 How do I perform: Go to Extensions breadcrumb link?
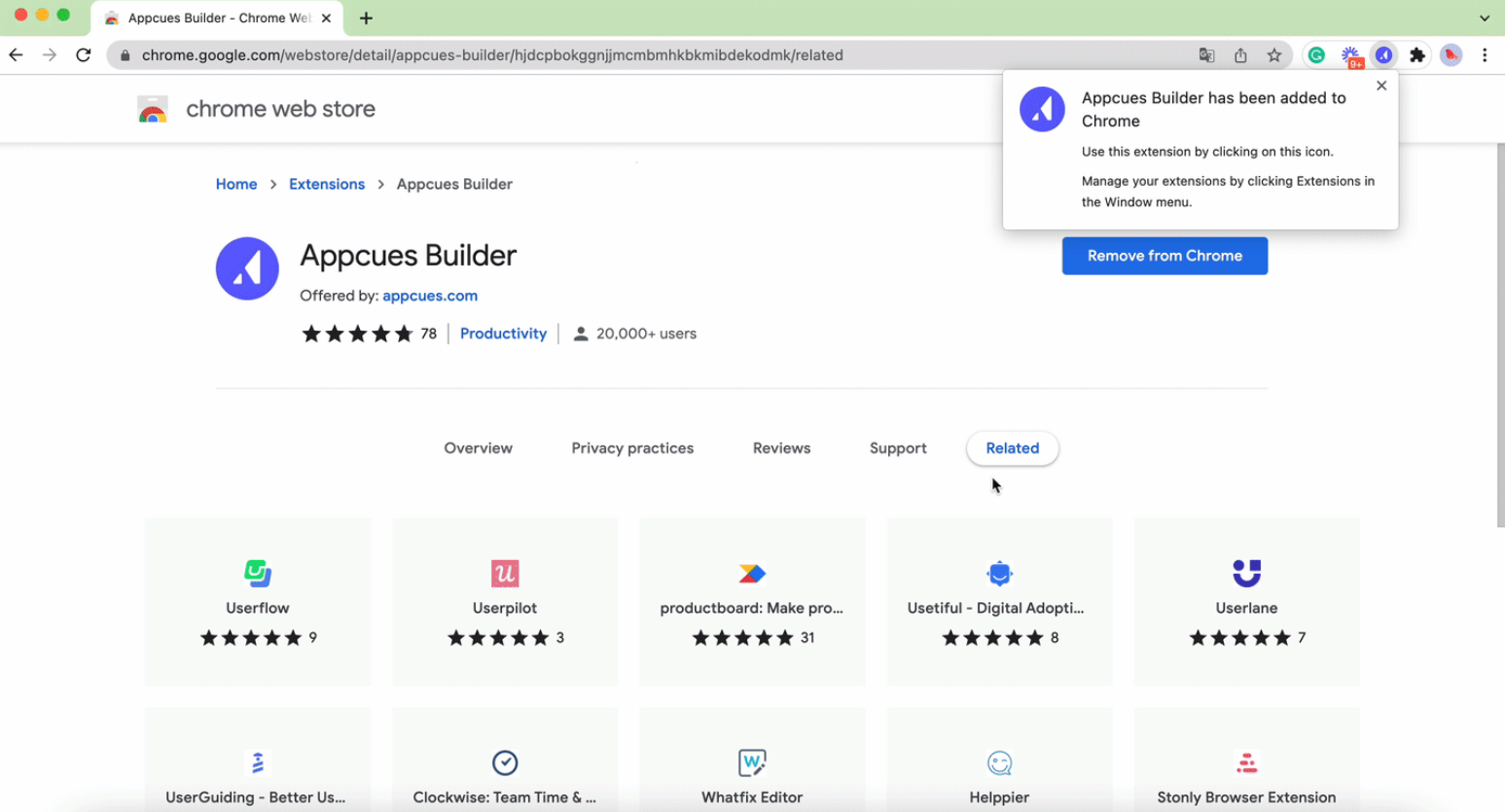click(x=327, y=184)
